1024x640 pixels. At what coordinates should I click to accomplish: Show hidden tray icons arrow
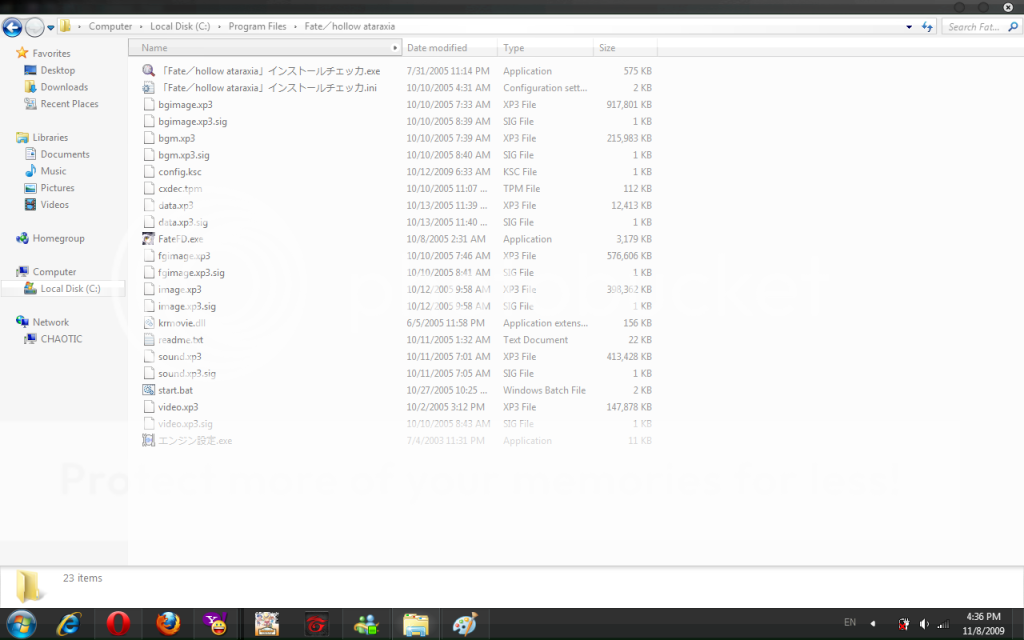coord(872,624)
